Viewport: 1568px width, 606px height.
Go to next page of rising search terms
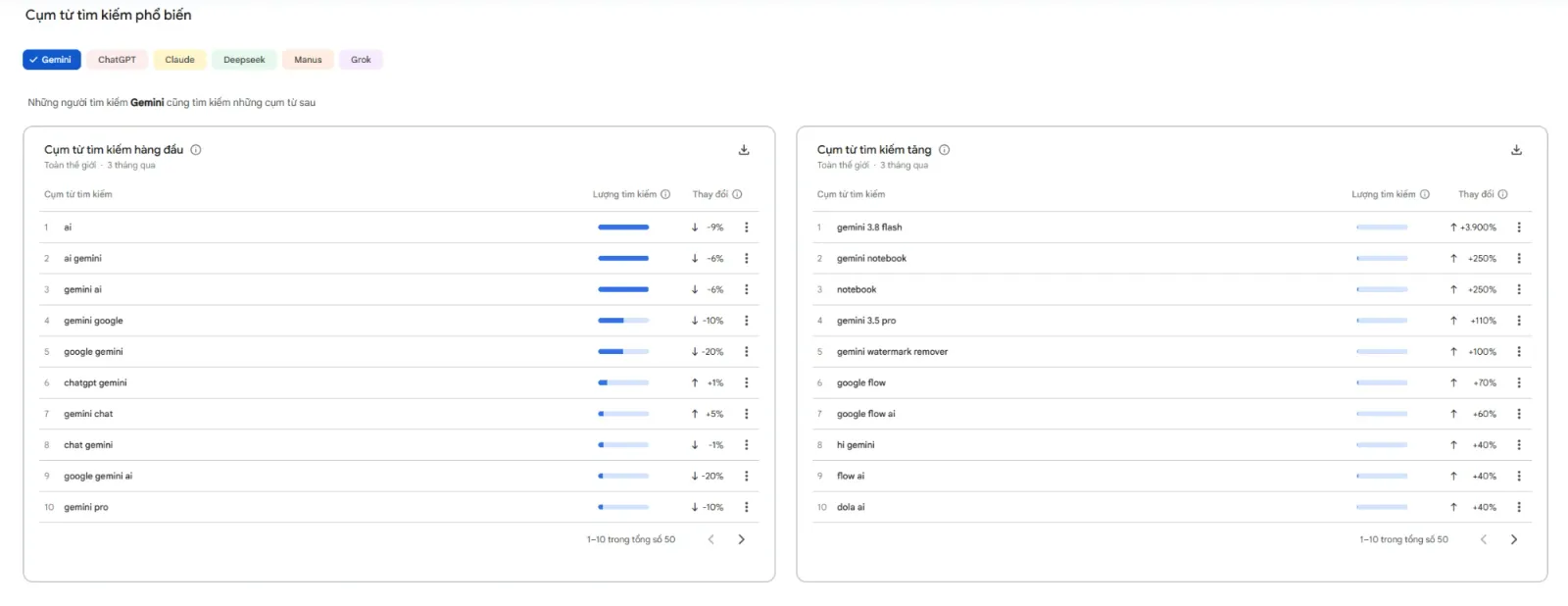click(1514, 539)
